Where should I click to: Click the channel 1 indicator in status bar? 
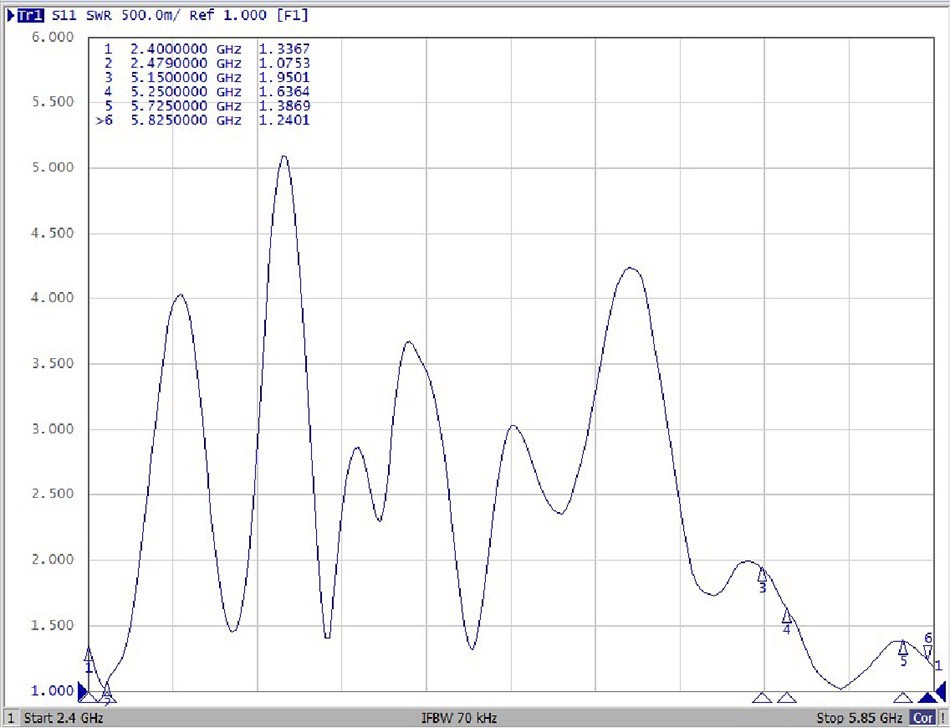(11, 718)
